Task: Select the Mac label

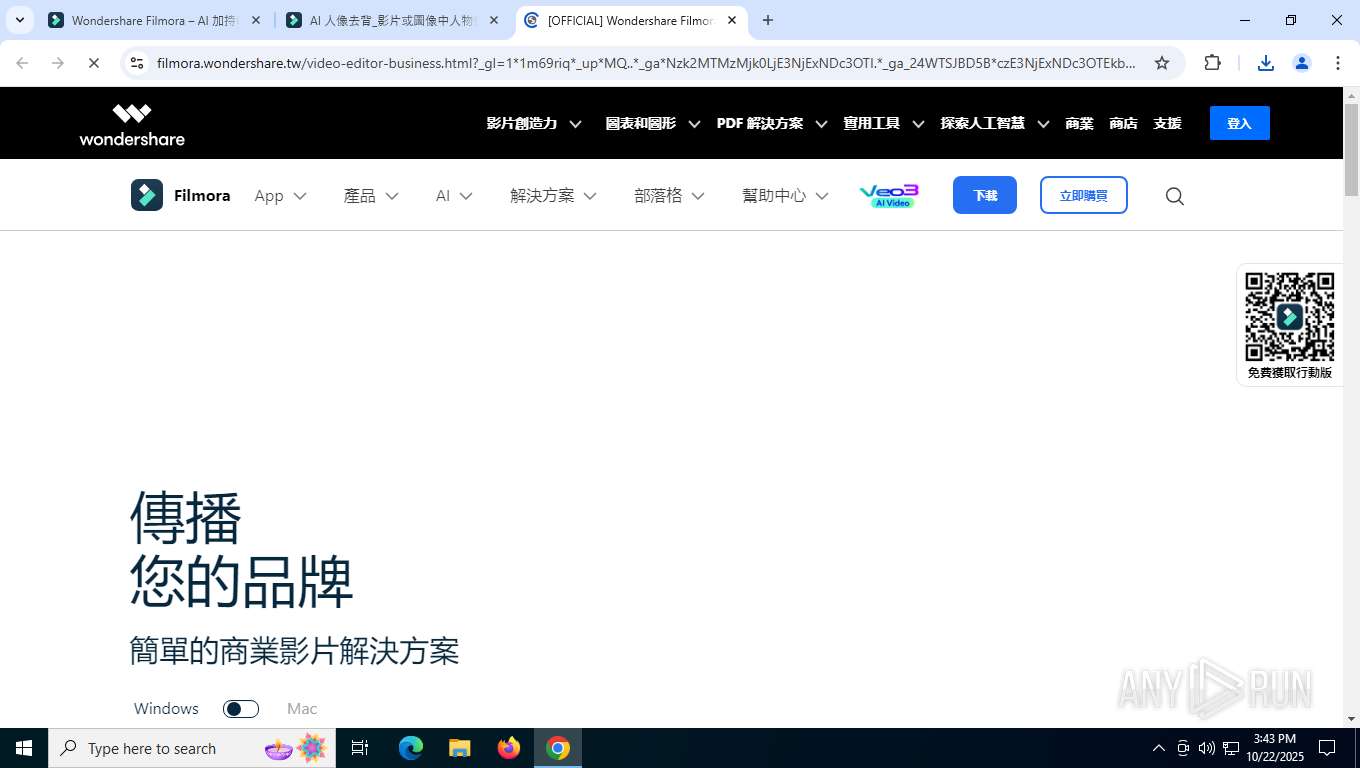Action: (x=302, y=709)
